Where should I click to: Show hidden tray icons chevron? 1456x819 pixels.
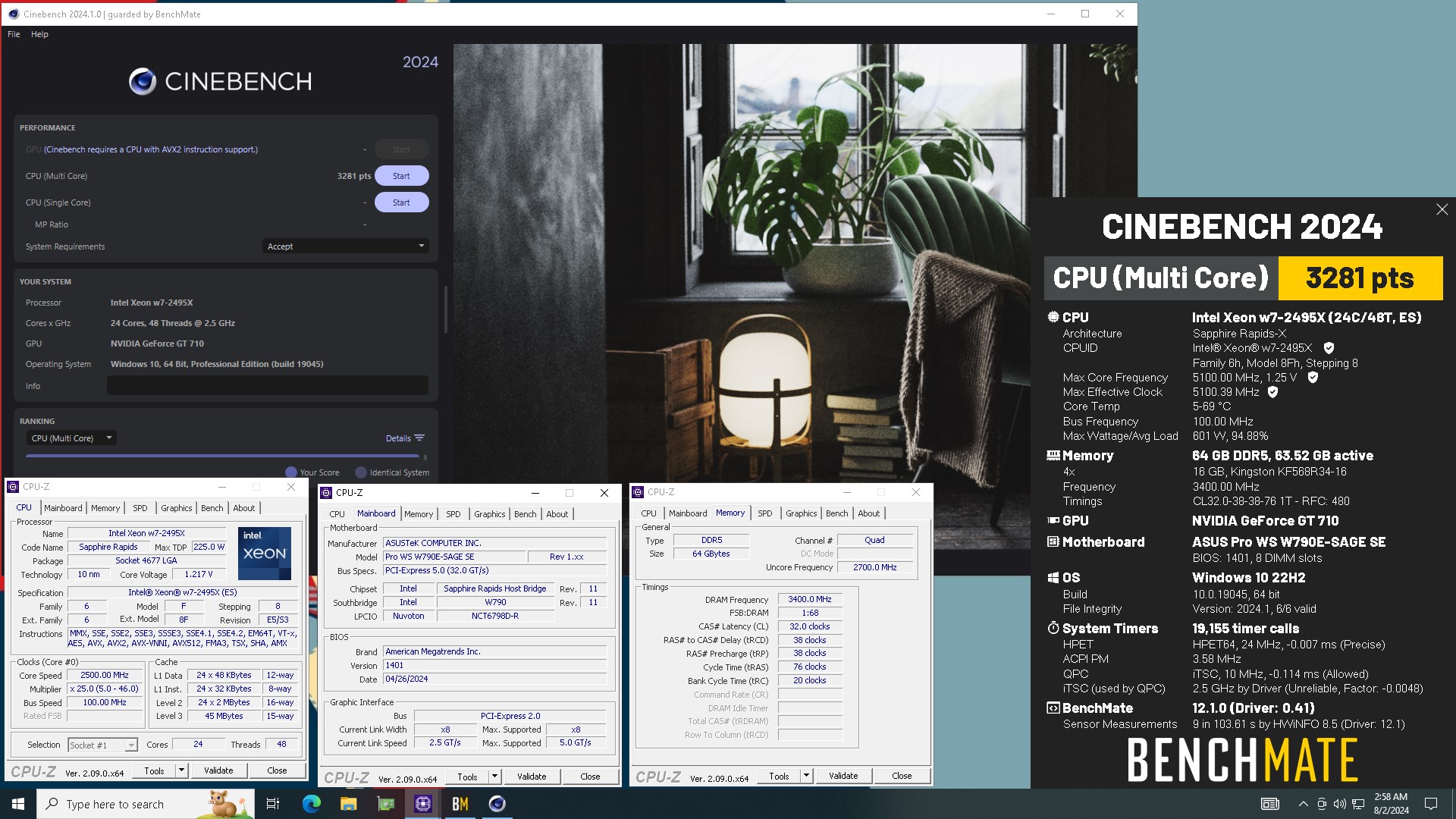click(1303, 804)
